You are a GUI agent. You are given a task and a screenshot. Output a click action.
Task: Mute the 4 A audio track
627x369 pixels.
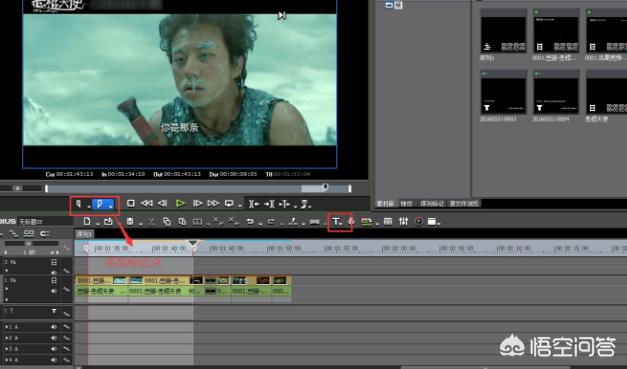(54, 359)
